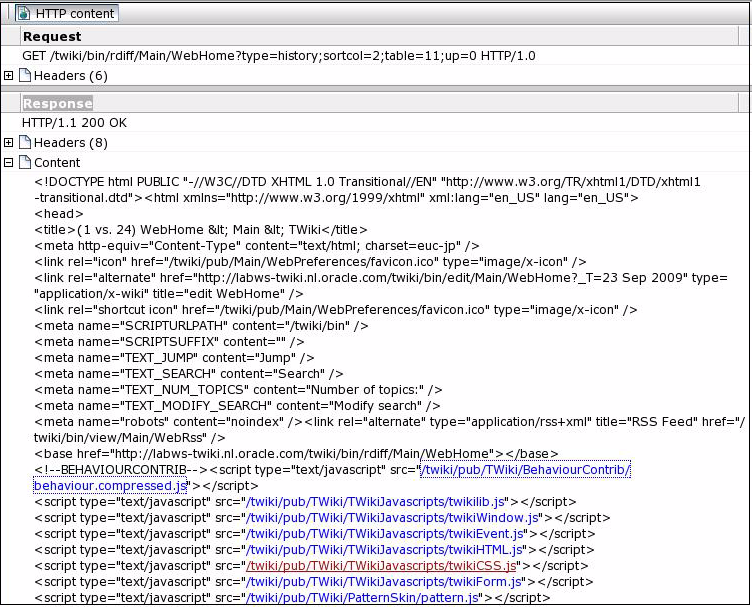The width and height of the screenshot is (752, 607).
Task: Click the document icon beside Content
Action: pyautogui.click(x=24, y=163)
